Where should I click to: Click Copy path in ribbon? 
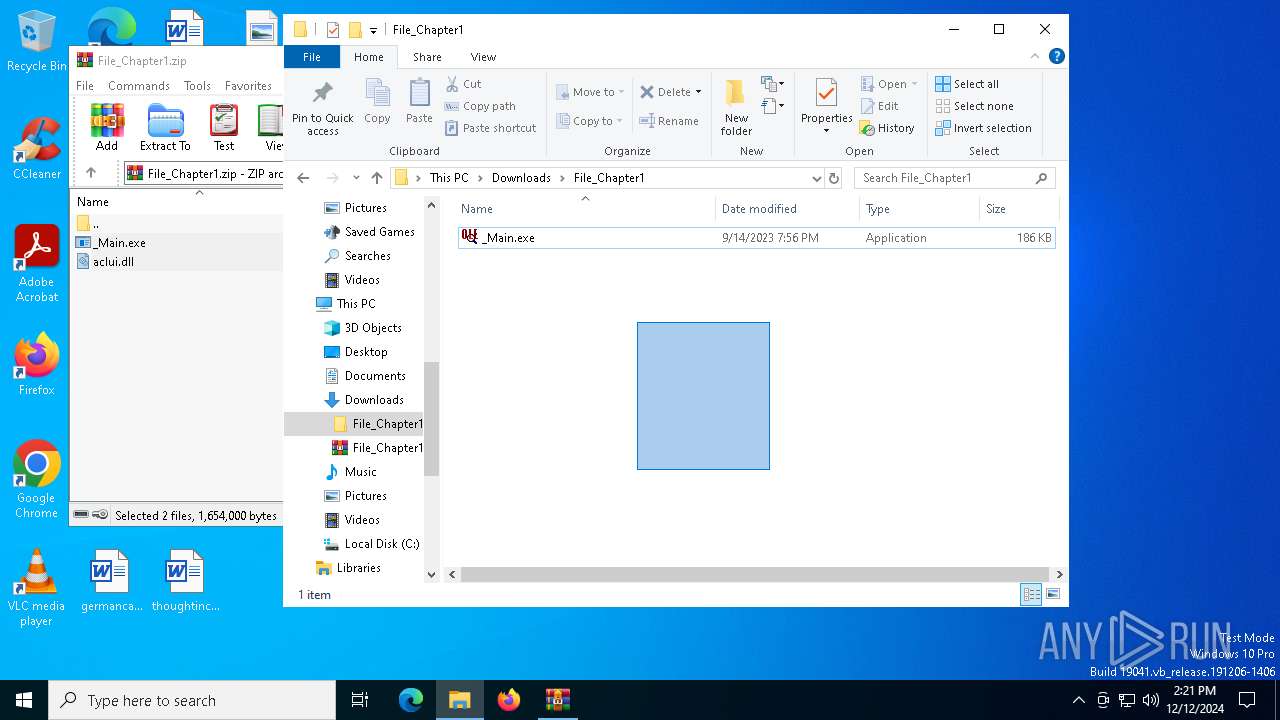tap(480, 106)
